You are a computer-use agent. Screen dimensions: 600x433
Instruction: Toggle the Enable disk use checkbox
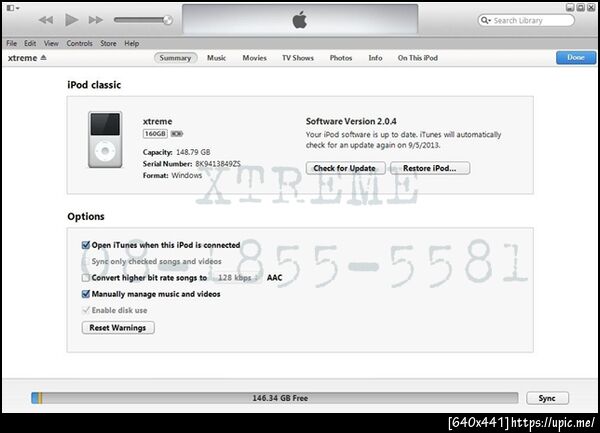[x=86, y=310]
